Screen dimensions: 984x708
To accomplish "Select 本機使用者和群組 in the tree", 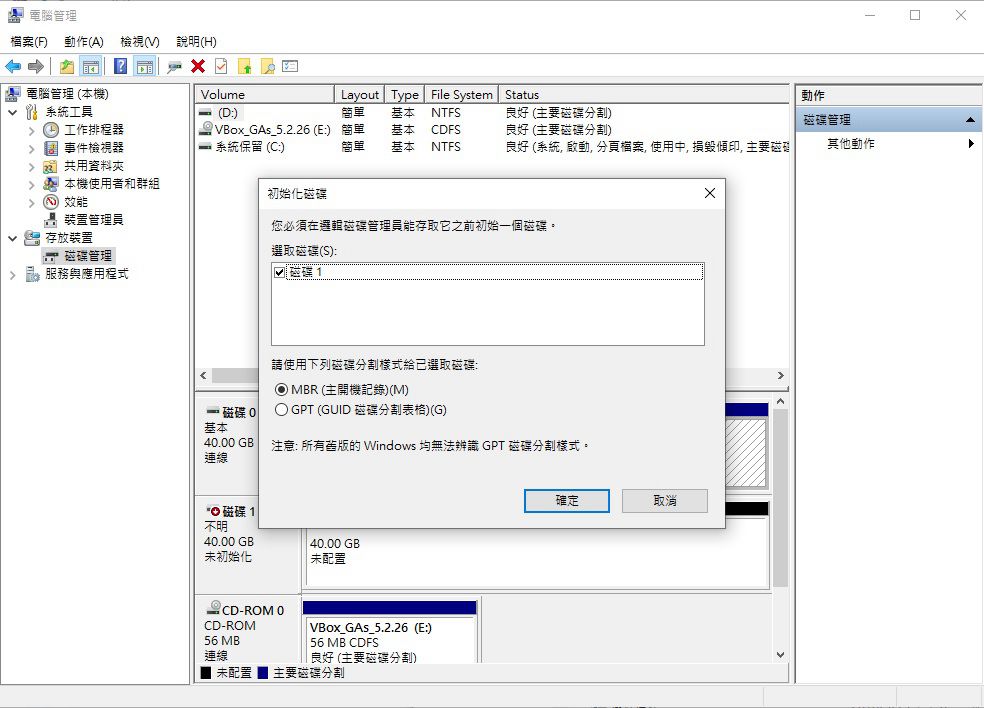I will [x=112, y=184].
